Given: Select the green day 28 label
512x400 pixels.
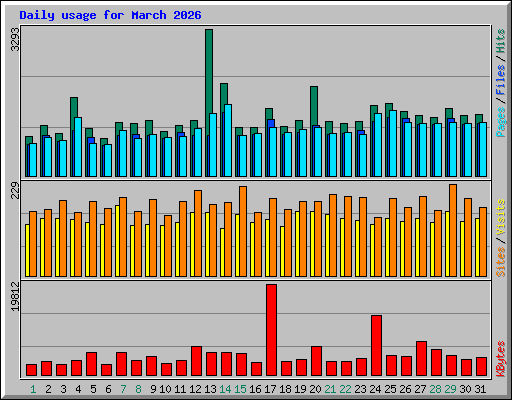Looking at the screenshot, I should tap(435, 389).
